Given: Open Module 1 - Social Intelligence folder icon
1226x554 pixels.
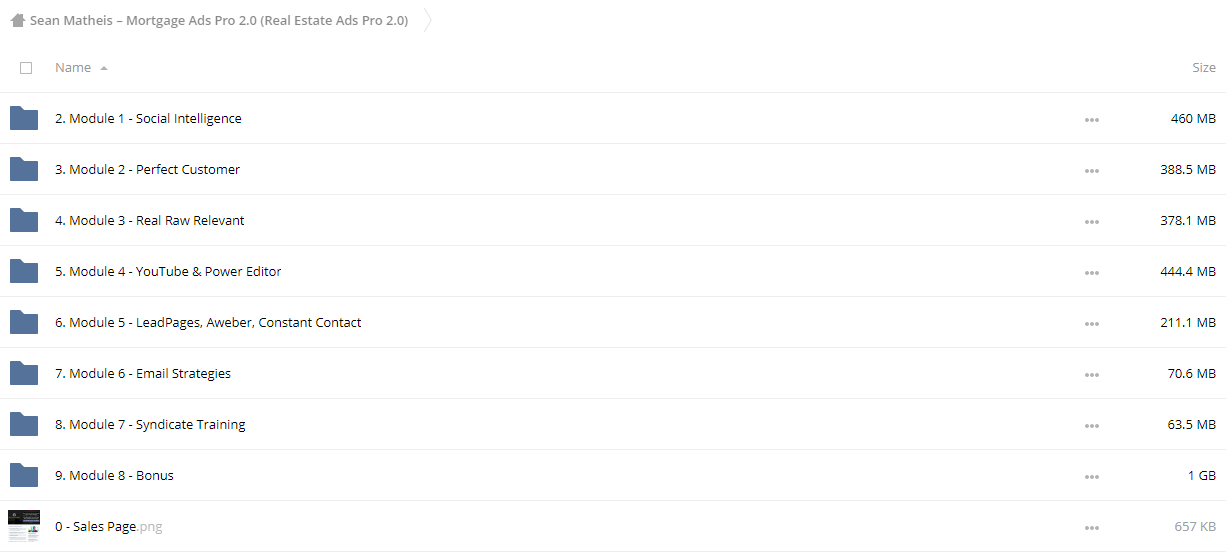Looking at the screenshot, I should (23, 118).
